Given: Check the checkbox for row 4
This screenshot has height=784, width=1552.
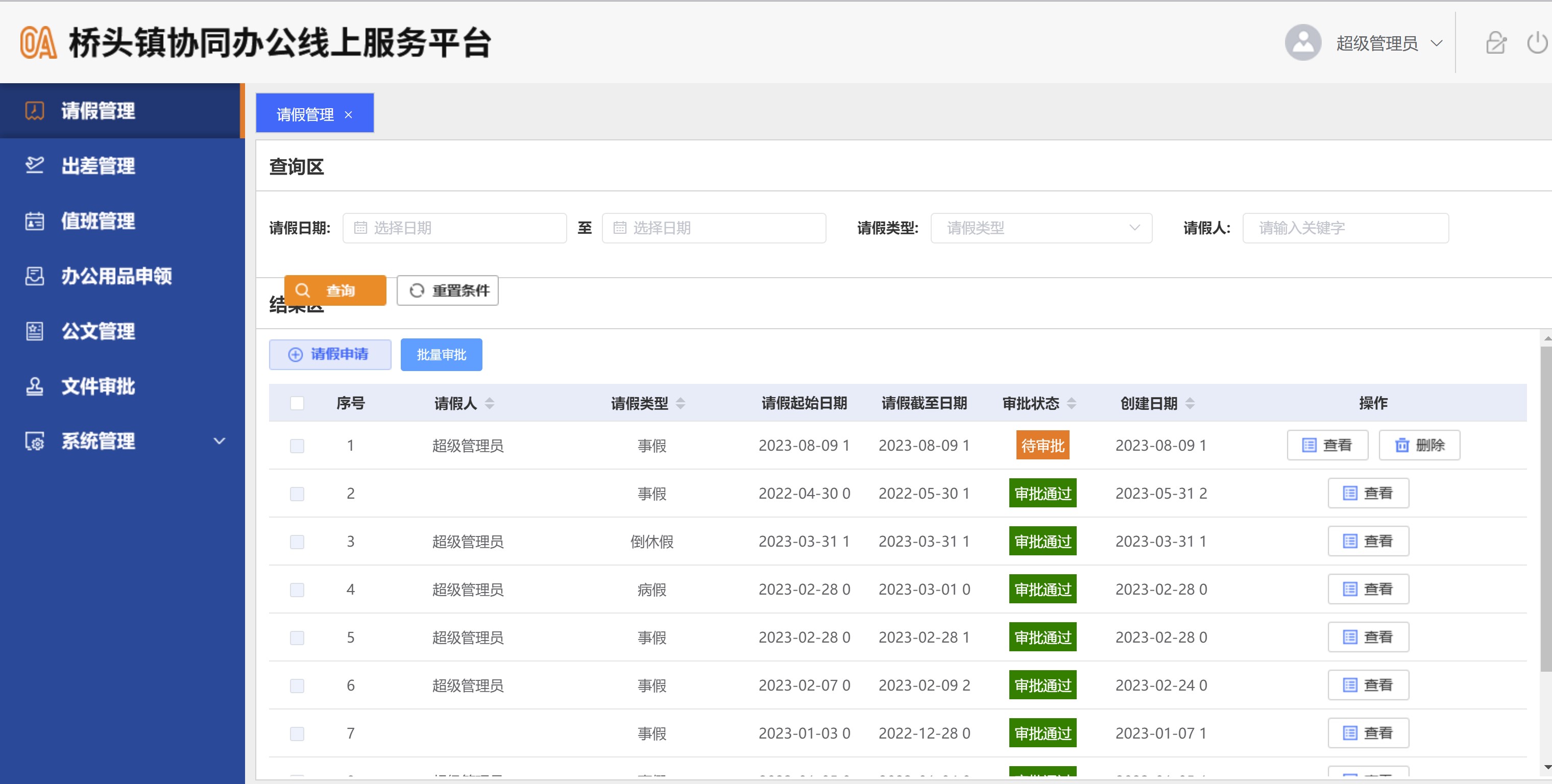Looking at the screenshot, I should point(297,590).
